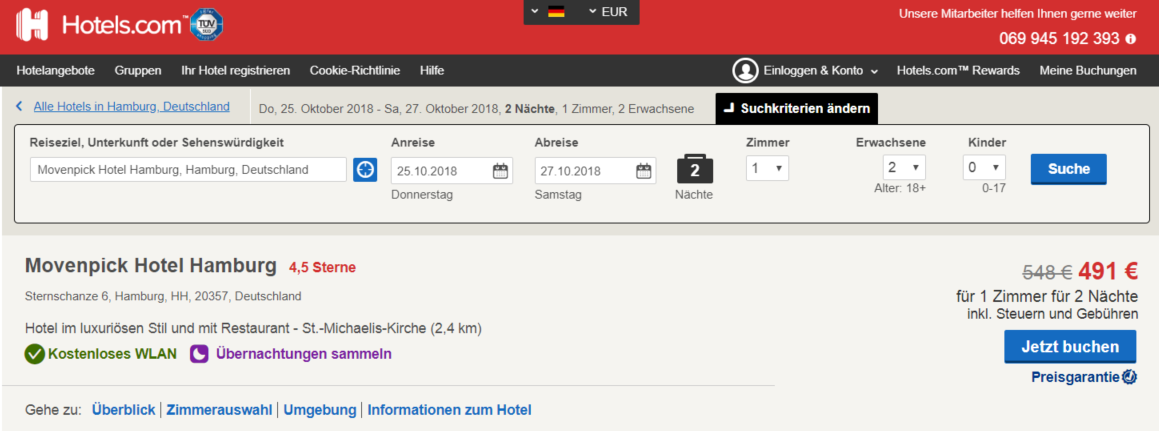
Task: Go to Meine Buchungen
Action: [1088, 71]
